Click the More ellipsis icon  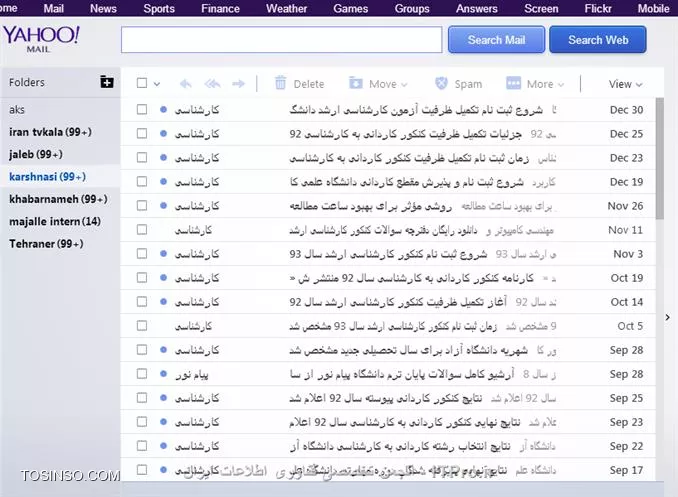[x=513, y=83]
